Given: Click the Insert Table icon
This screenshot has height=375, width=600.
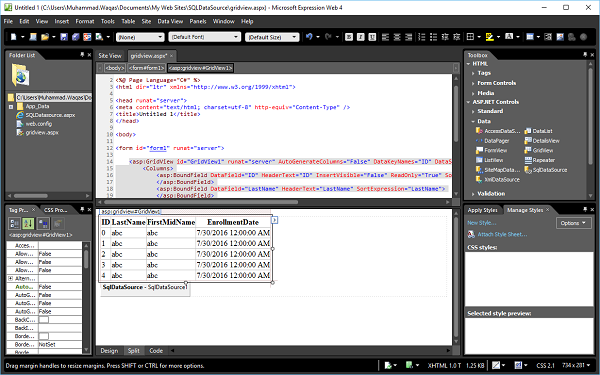Looking at the screenshot, I should (530, 37).
